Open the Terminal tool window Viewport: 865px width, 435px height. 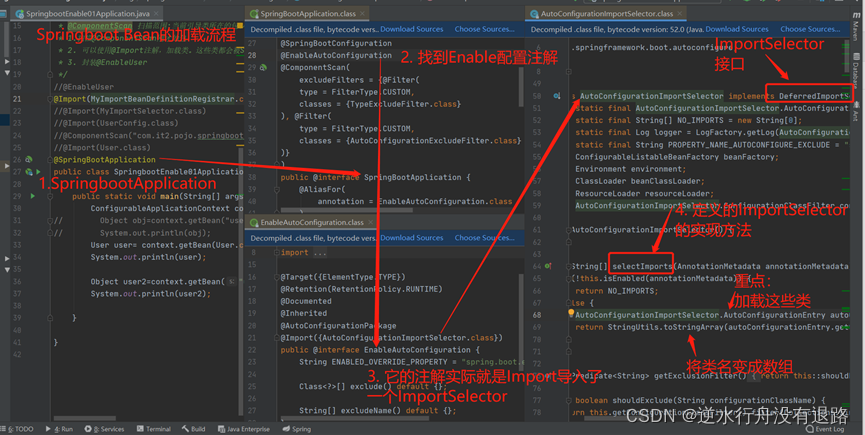coord(154,429)
